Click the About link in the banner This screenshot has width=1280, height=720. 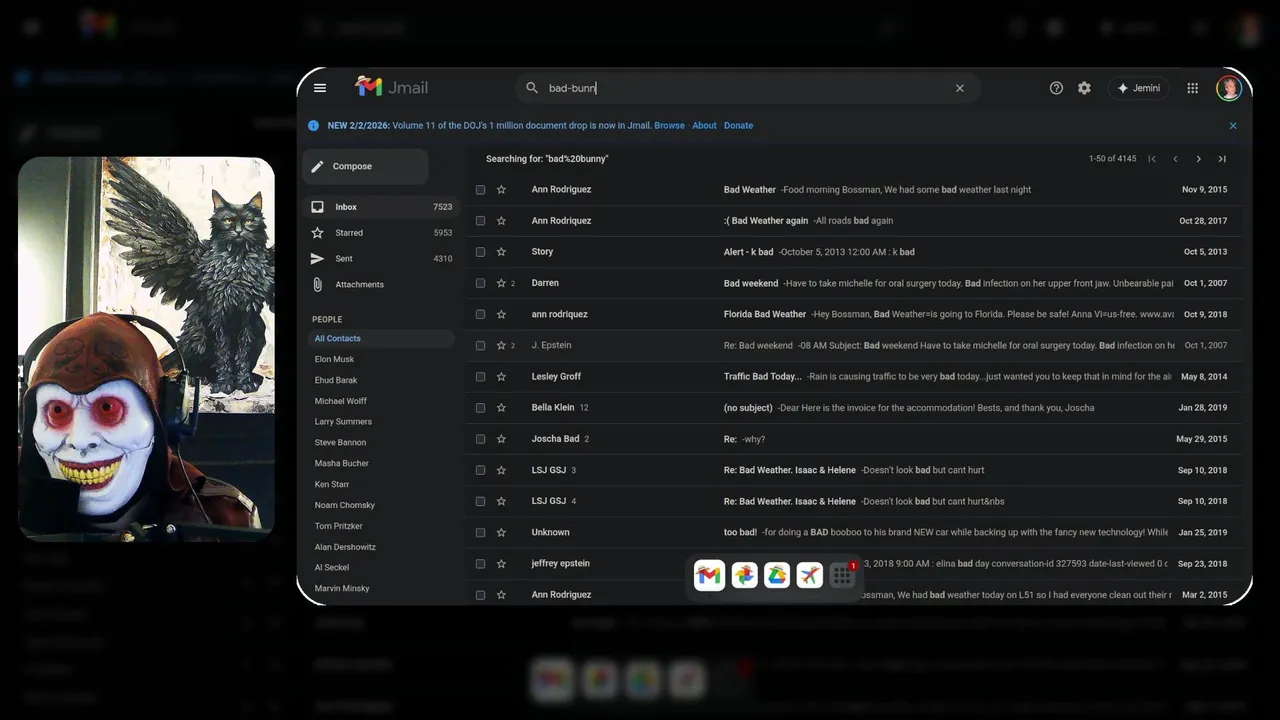click(704, 126)
